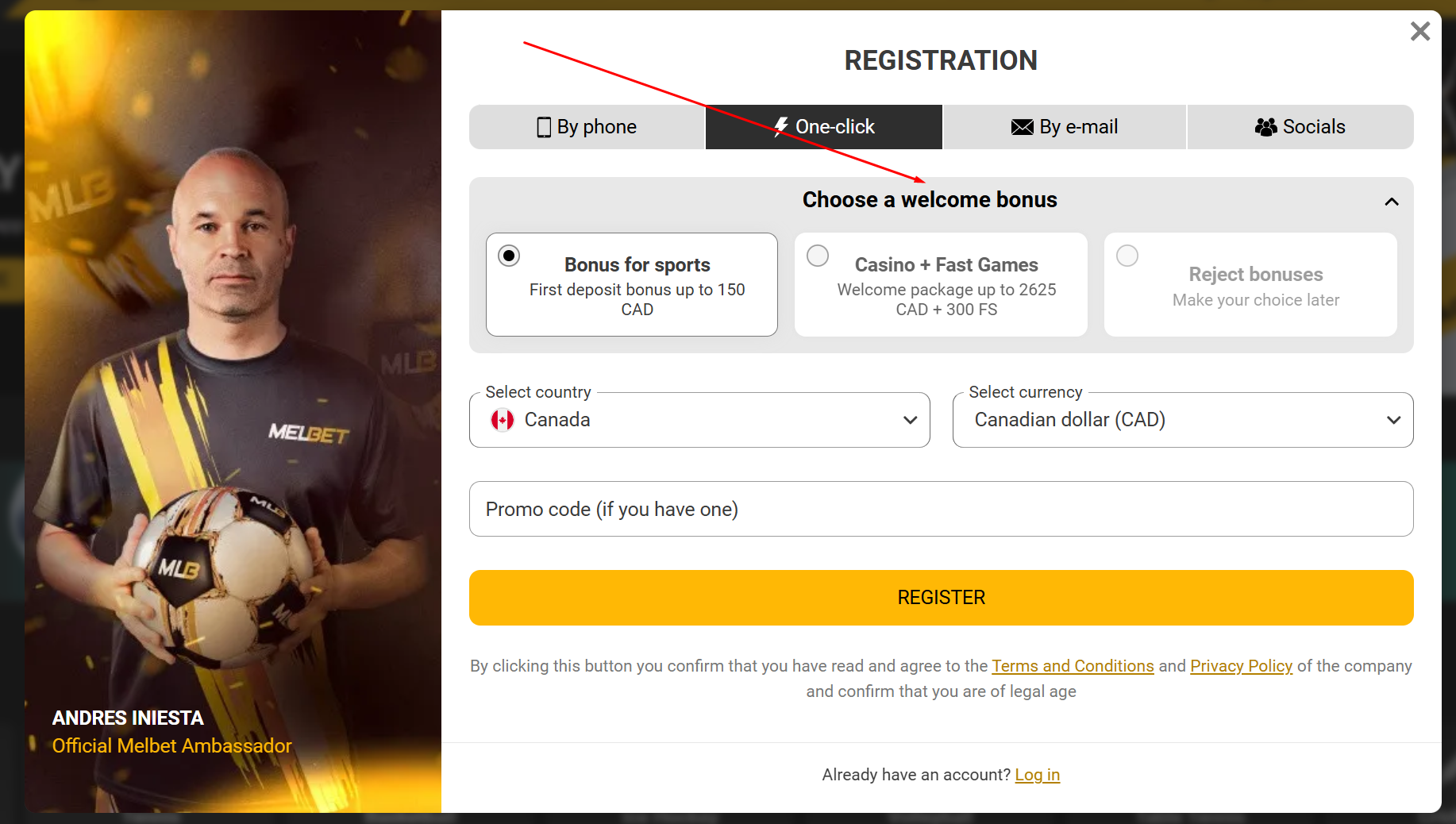1456x824 pixels.
Task: Click the lightning bolt One-click icon
Action: point(781,127)
